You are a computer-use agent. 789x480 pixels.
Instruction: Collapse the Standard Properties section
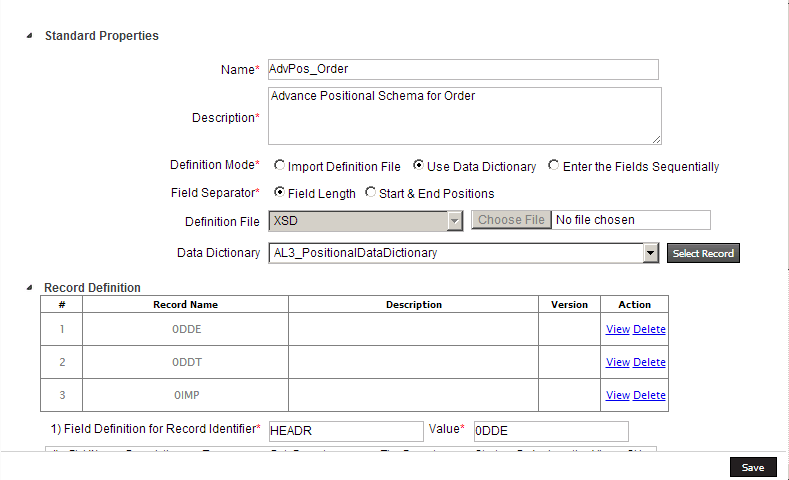point(29,36)
